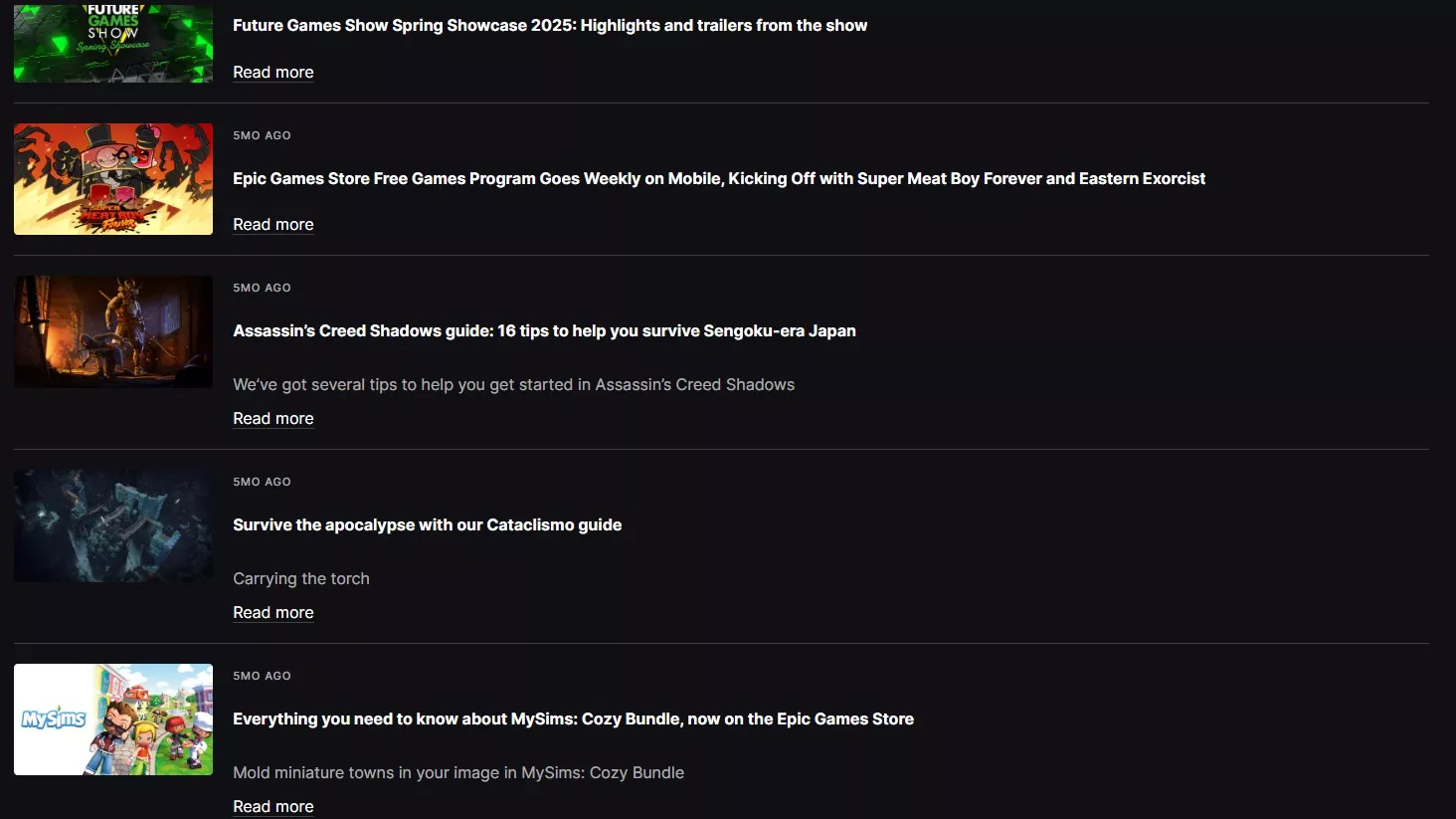This screenshot has width=1456, height=819.
Task: Open the Assassin's Creed Shadows thumbnail image
Action: (x=113, y=331)
